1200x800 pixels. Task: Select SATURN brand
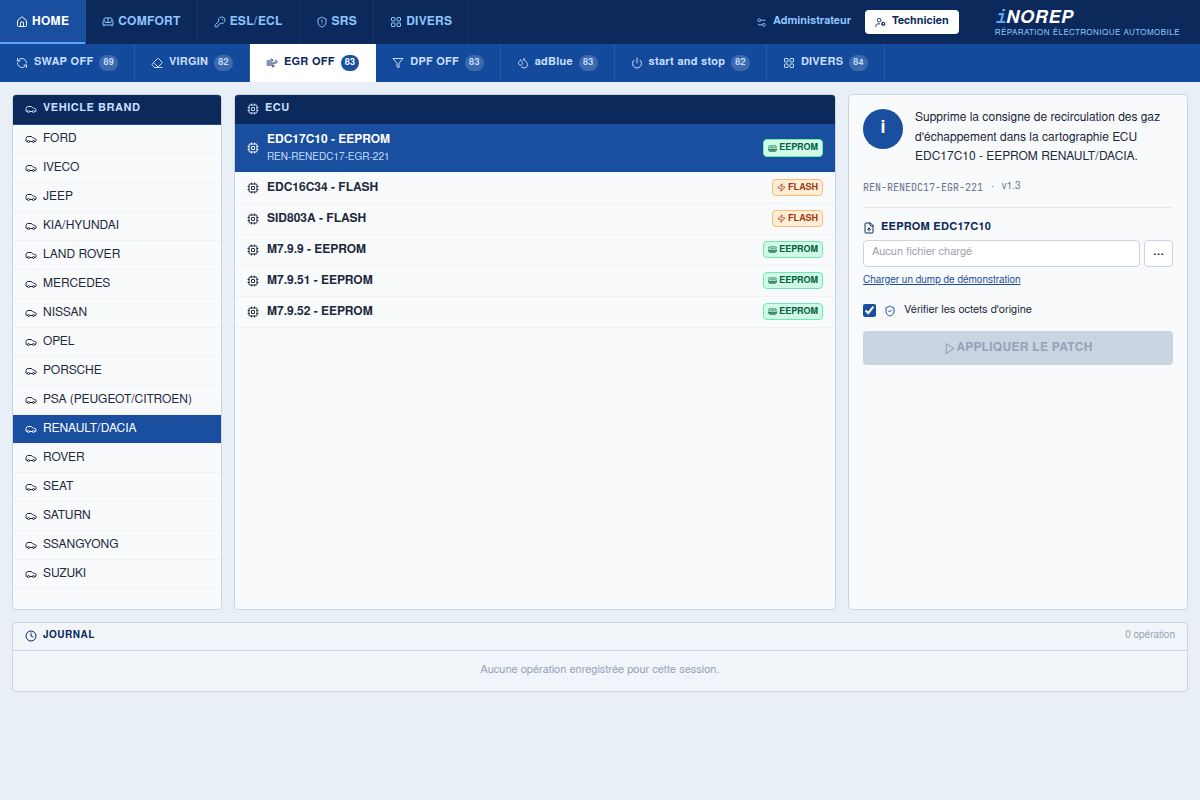click(117, 516)
